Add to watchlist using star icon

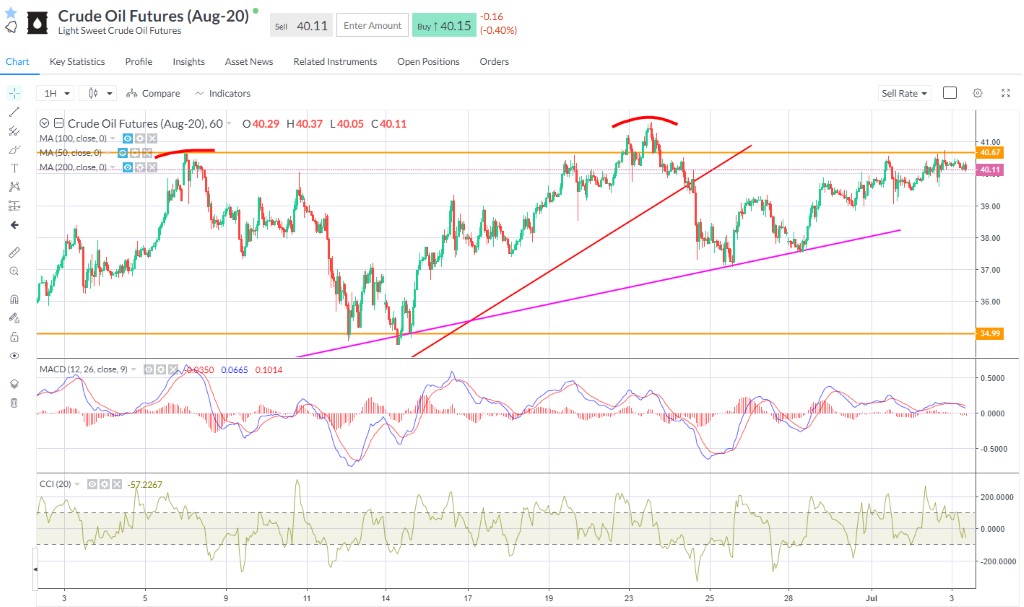[x=11, y=10]
